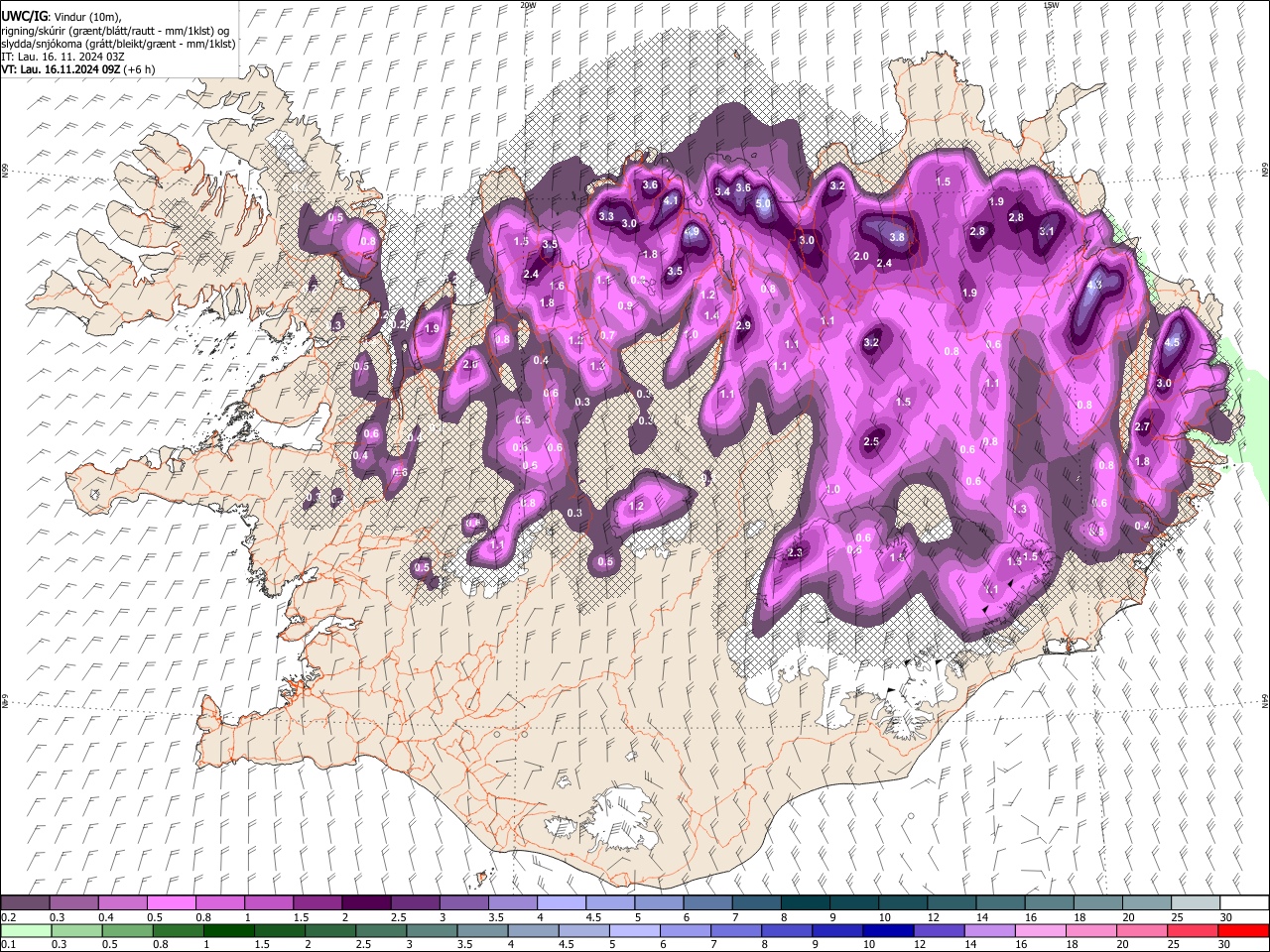
Task: Click the 'slydda/snjókoma' legend description line
Action: pos(118,44)
